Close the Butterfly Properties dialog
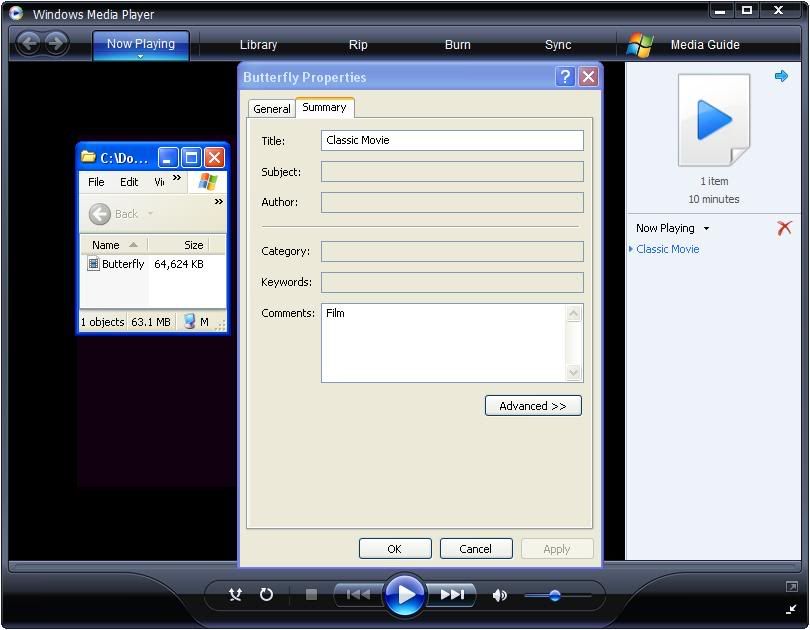The height and width of the screenshot is (630, 810). coord(588,77)
